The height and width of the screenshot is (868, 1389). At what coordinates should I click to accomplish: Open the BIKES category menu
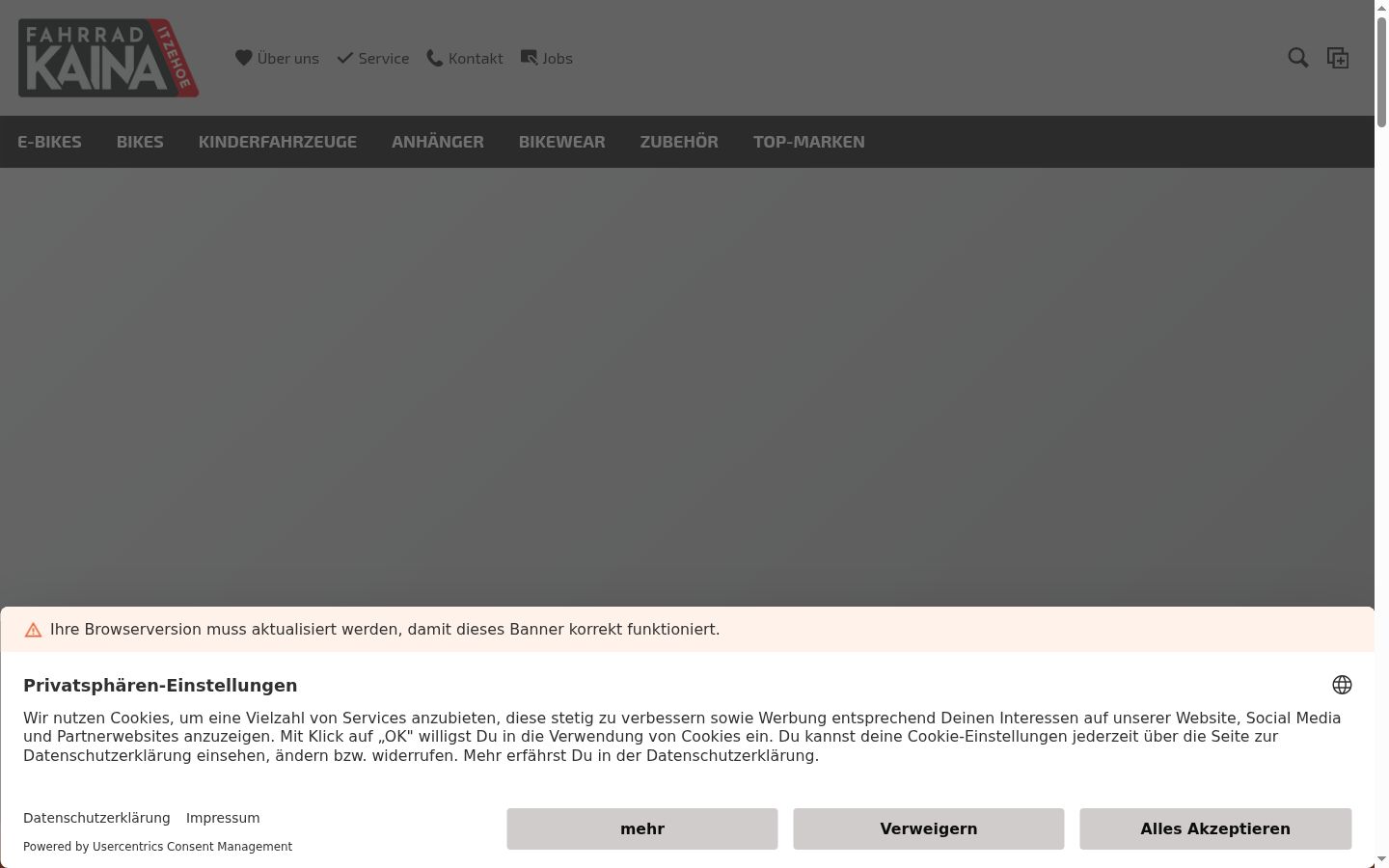(140, 142)
